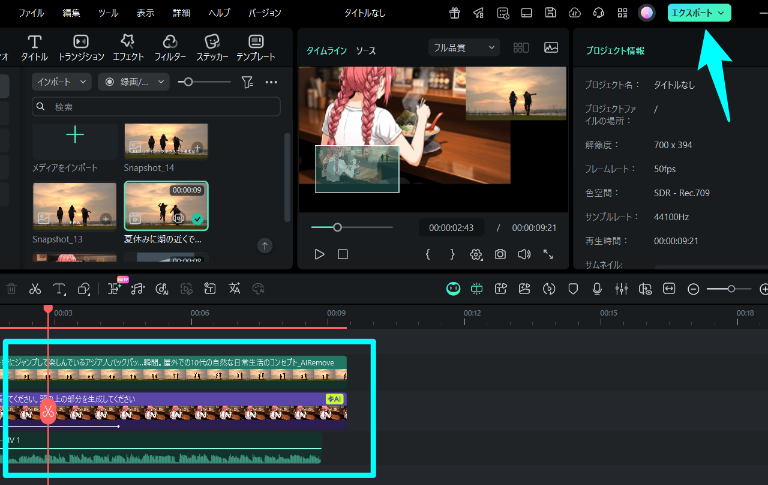Click the mark-out right brace button
The height and width of the screenshot is (485, 768).
pyautogui.click(x=452, y=254)
